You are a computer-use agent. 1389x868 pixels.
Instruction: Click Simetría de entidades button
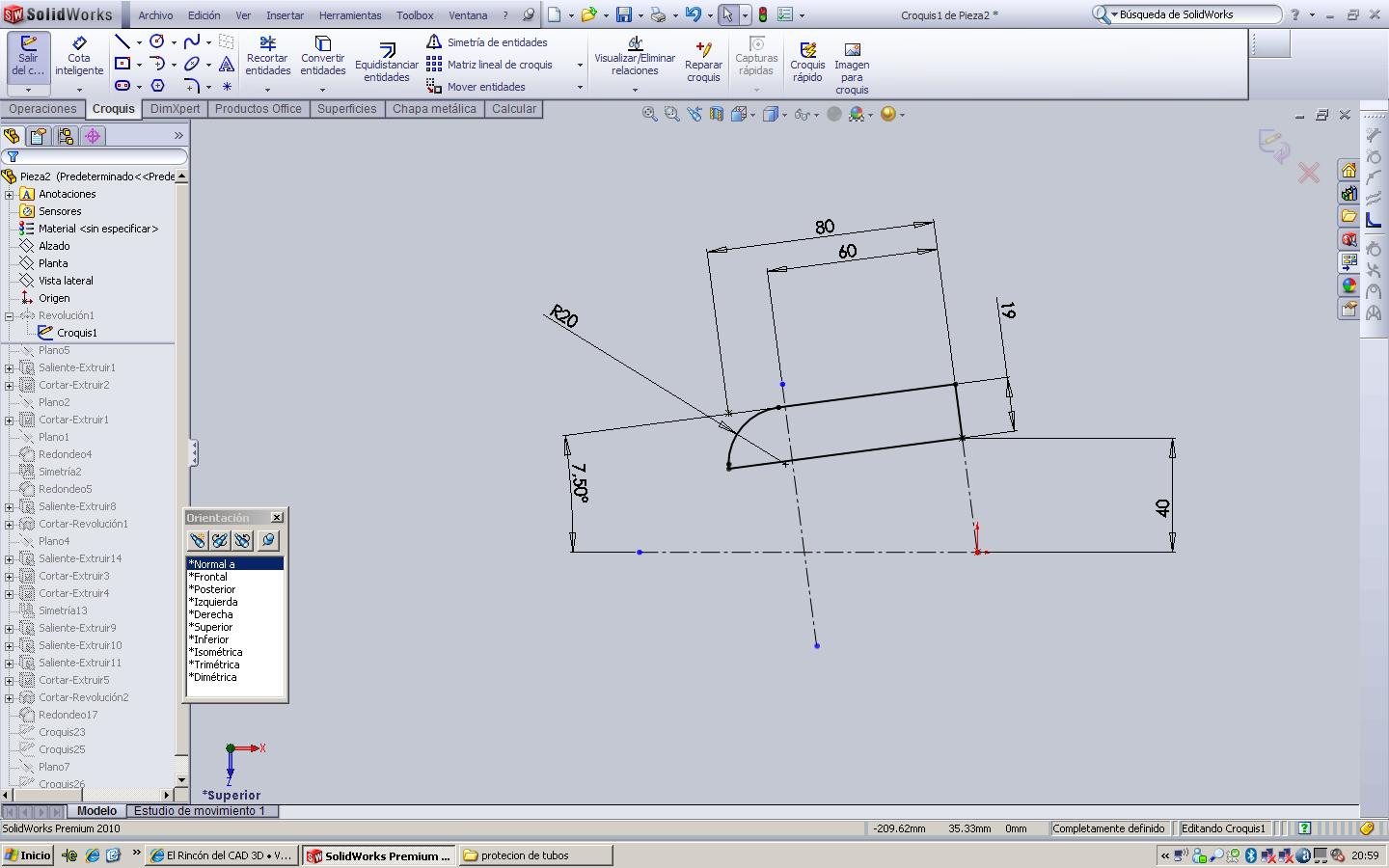(x=487, y=42)
